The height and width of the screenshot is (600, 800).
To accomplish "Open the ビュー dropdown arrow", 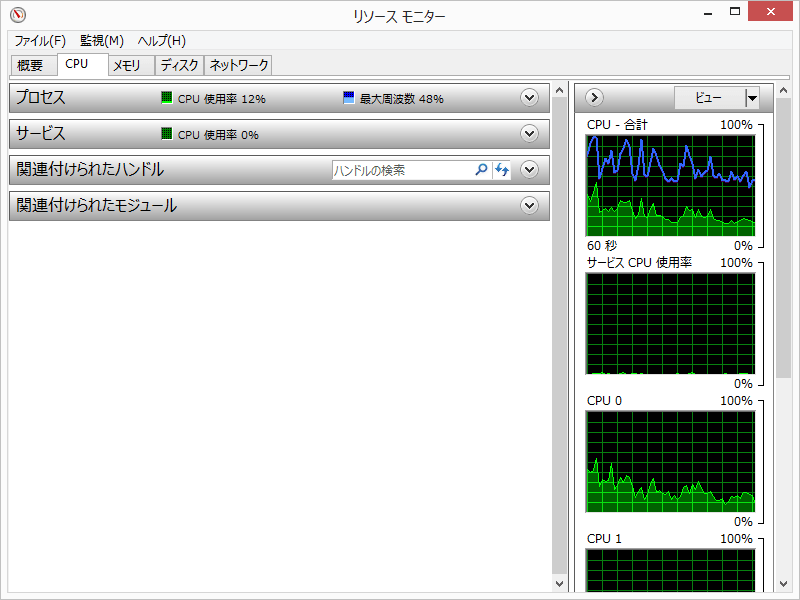I will click(x=752, y=97).
